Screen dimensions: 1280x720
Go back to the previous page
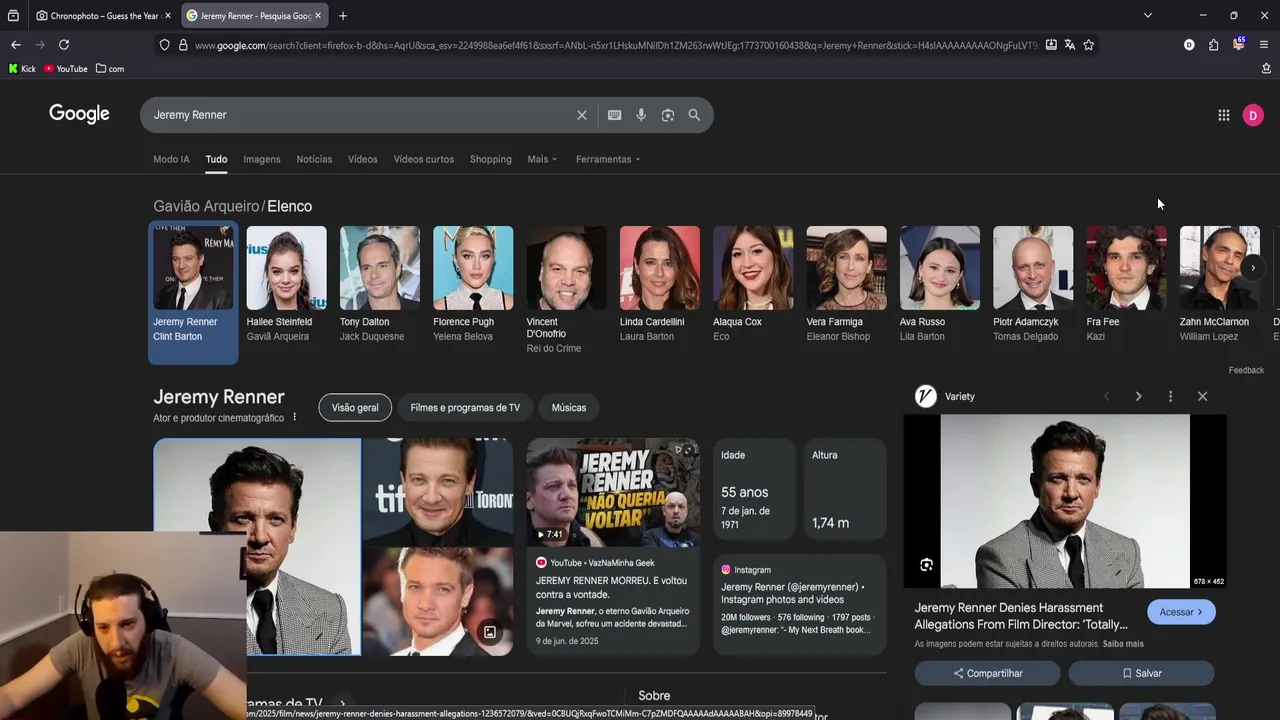pos(16,45)
